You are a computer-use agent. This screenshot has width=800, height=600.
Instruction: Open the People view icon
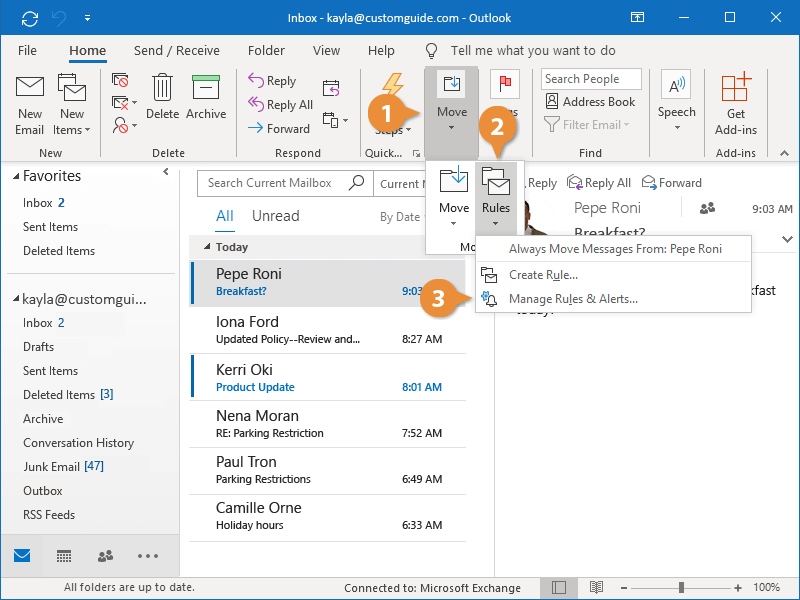point(104,555)
